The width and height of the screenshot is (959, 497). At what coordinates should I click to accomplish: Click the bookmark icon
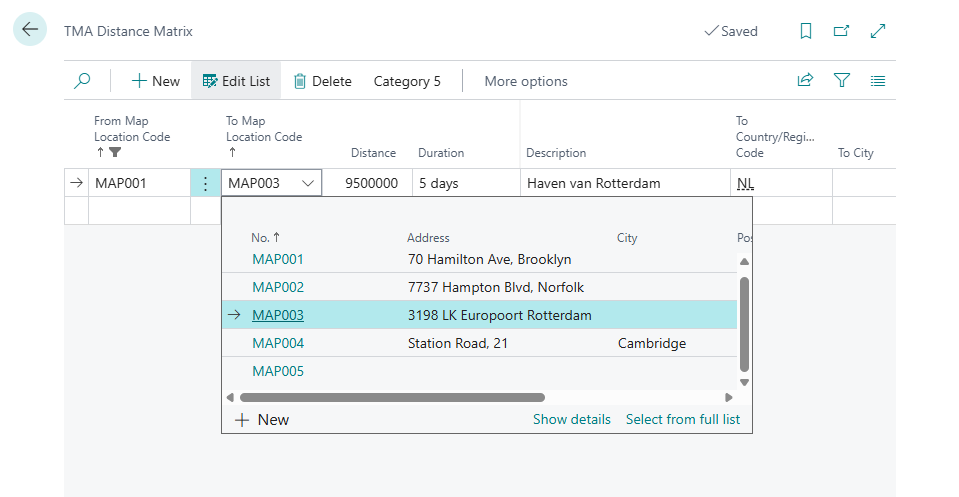click(806, 31)
